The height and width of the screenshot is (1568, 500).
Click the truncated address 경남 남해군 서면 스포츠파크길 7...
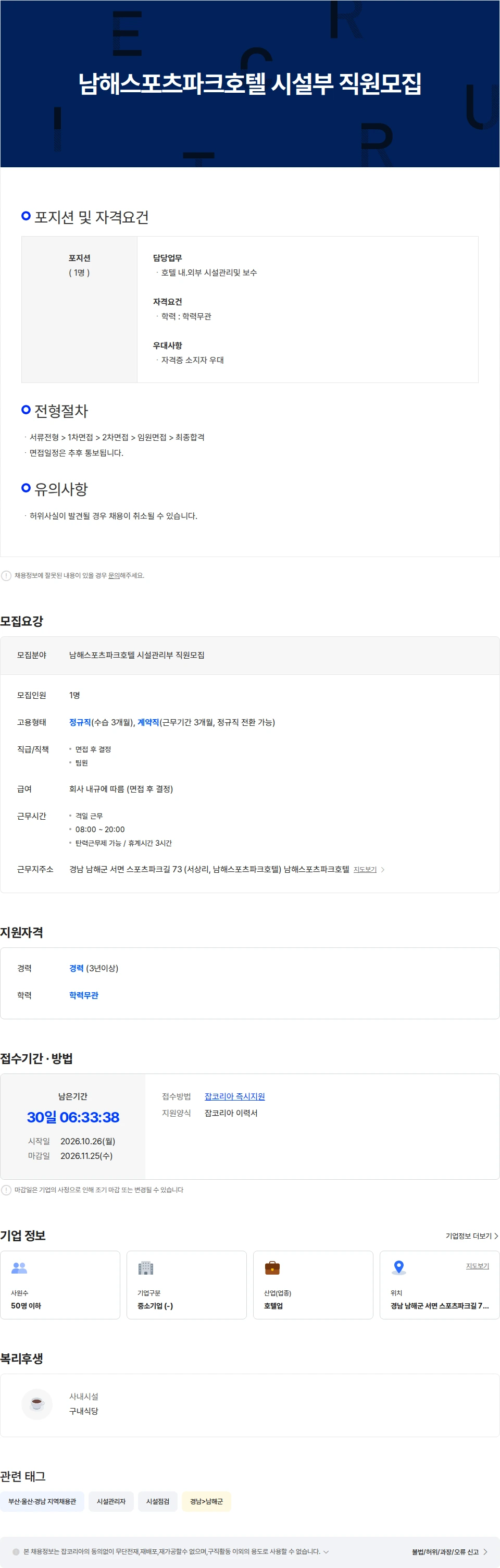pyautogui.click(x=439, y=1306)
